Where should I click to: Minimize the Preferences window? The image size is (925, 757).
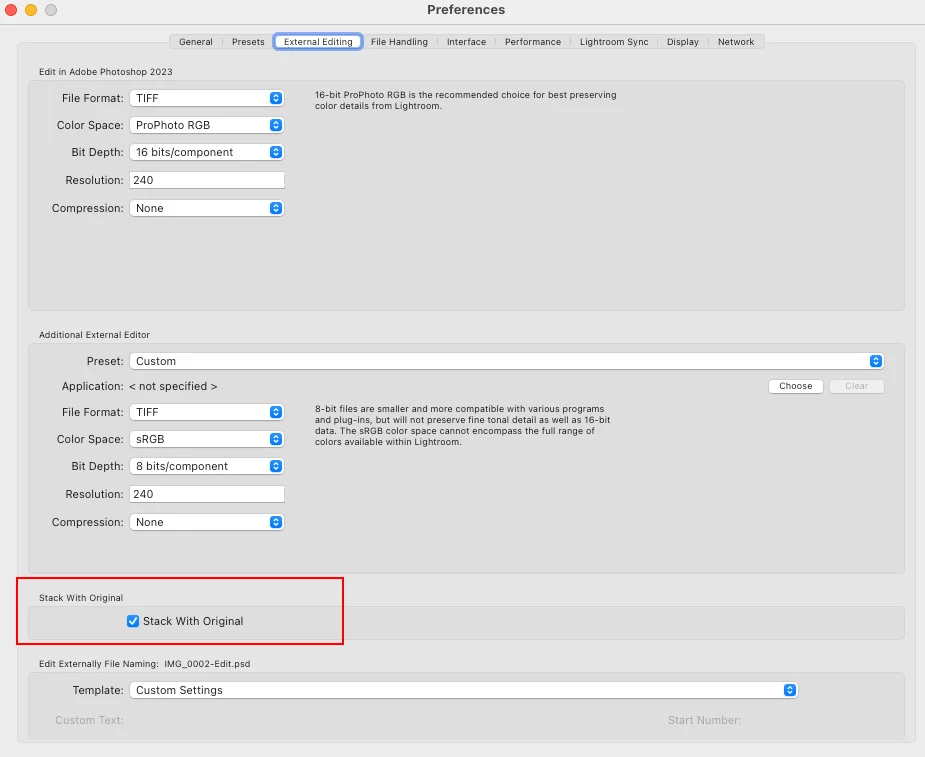click(31, 9)
